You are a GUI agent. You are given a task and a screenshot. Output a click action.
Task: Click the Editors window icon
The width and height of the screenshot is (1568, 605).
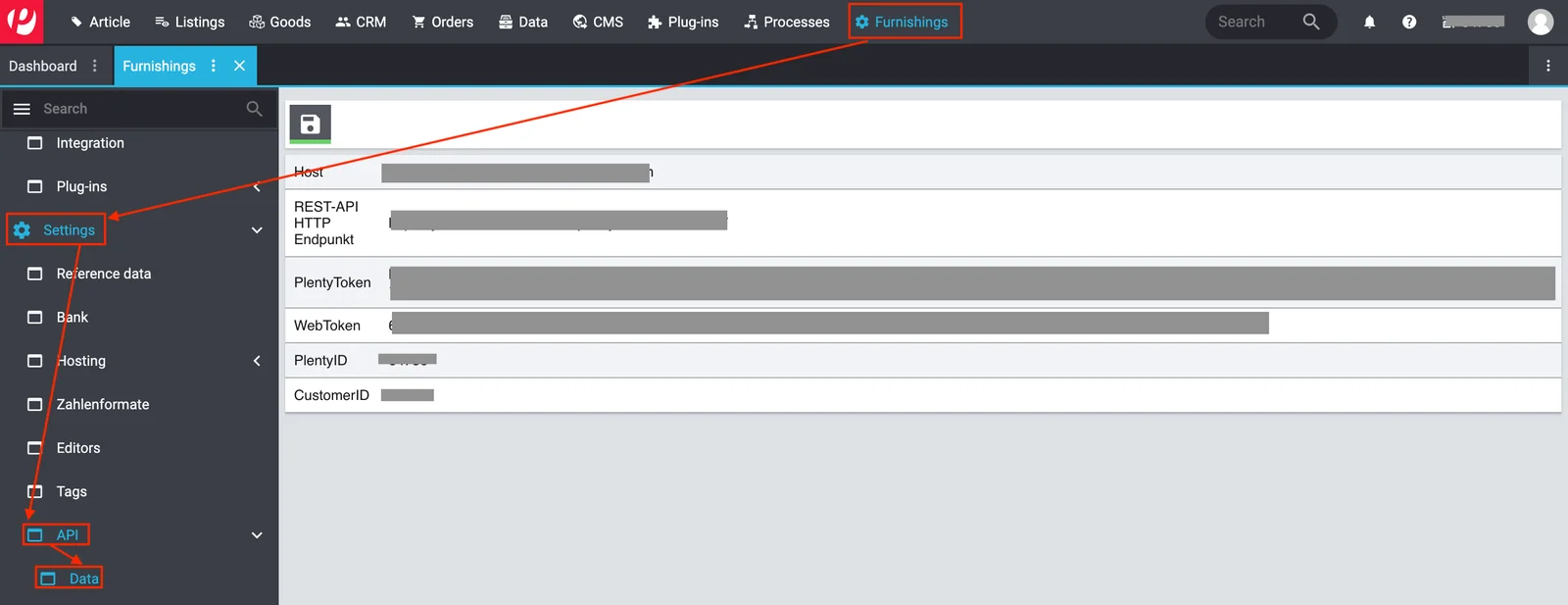(35, 448)
